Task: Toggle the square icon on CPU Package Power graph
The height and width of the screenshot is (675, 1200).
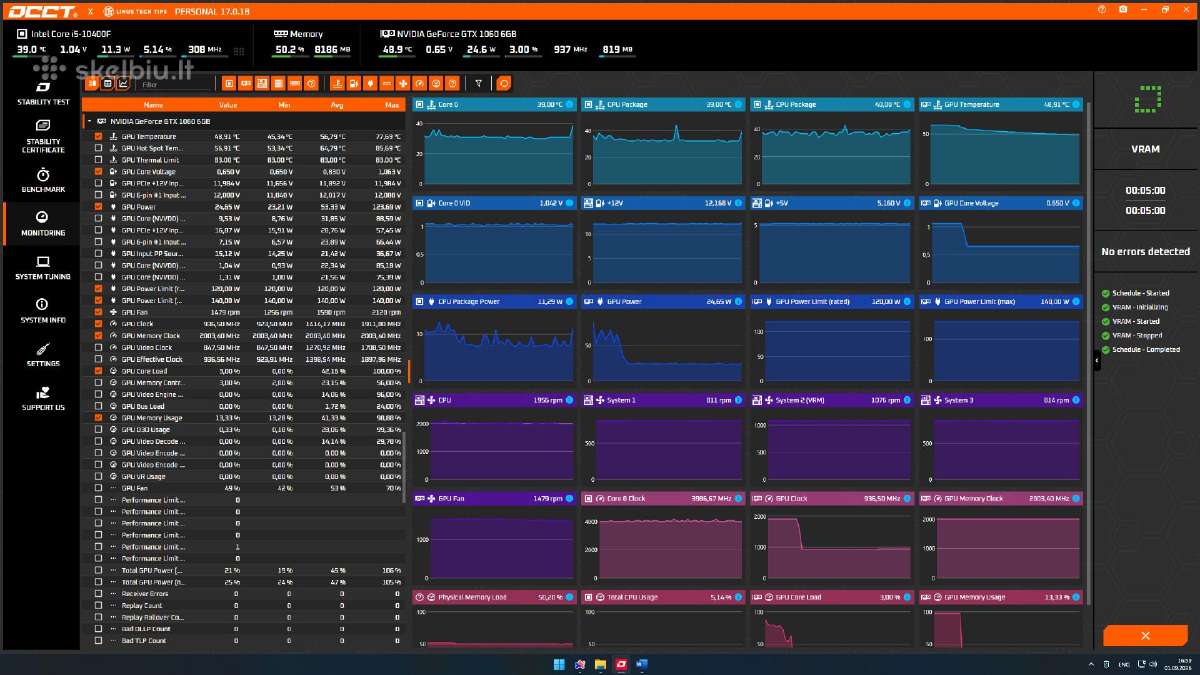Action: tap(421, 301)
